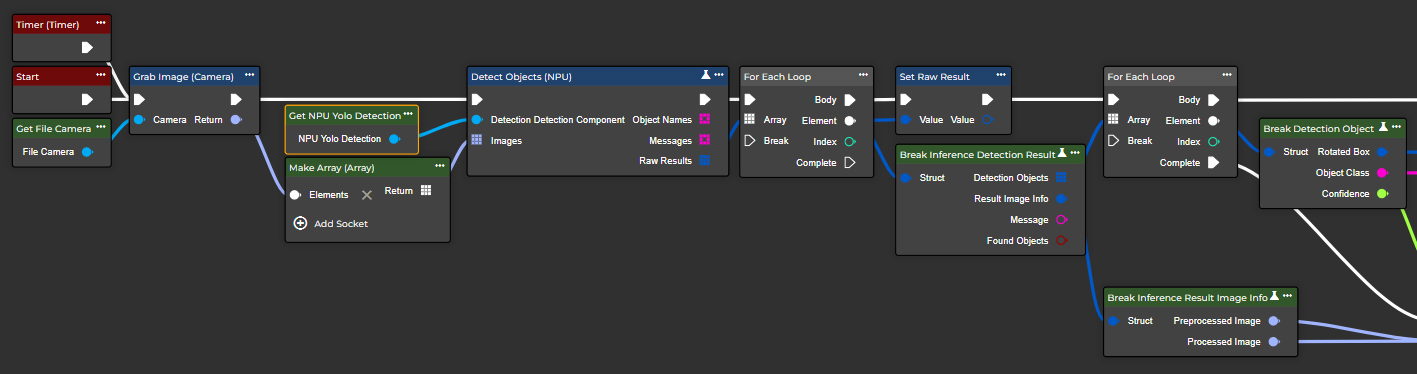Click the Preprocessed Image output pin
The image size is (1417, 374).
click(1274, 321)
